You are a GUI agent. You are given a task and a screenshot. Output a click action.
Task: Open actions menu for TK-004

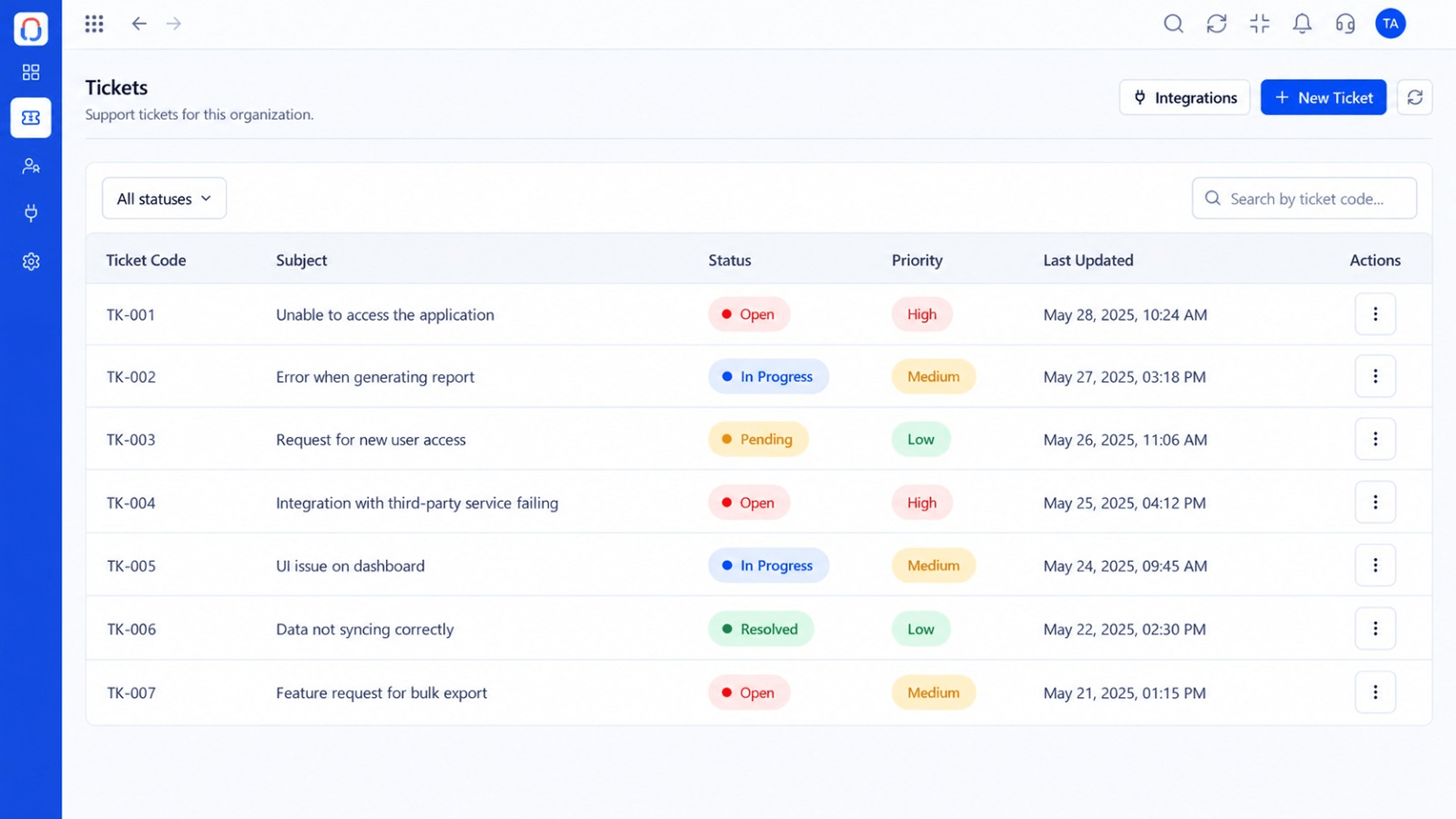click(1375, 502)
